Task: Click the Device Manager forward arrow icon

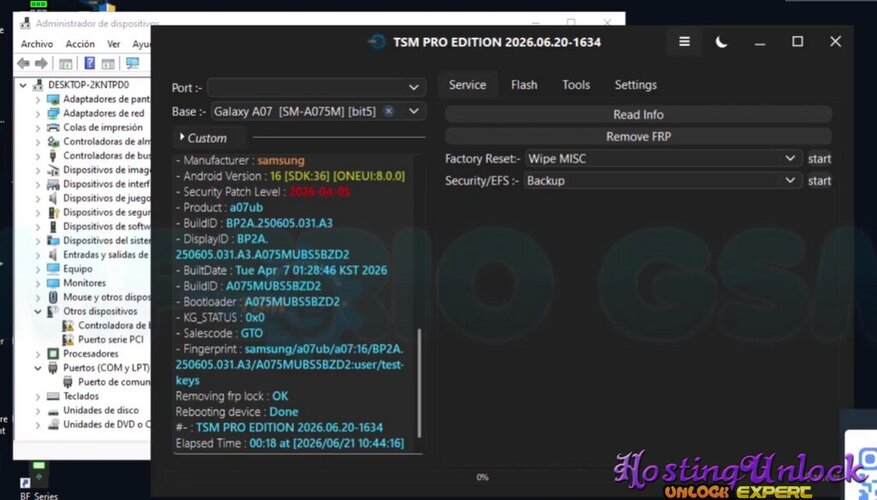Action: tap(41, 64)
